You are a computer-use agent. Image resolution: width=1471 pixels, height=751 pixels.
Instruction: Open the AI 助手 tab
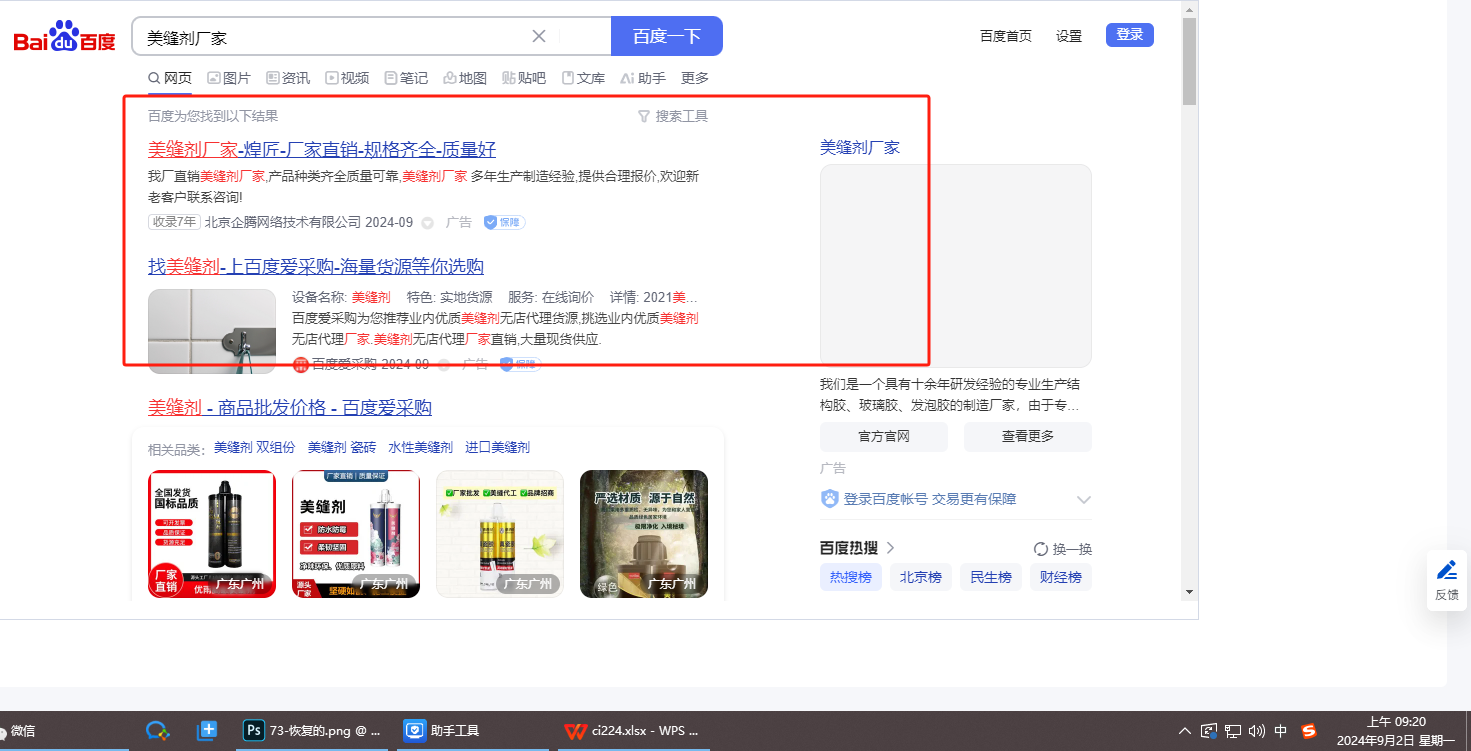[x=642, y=78]
